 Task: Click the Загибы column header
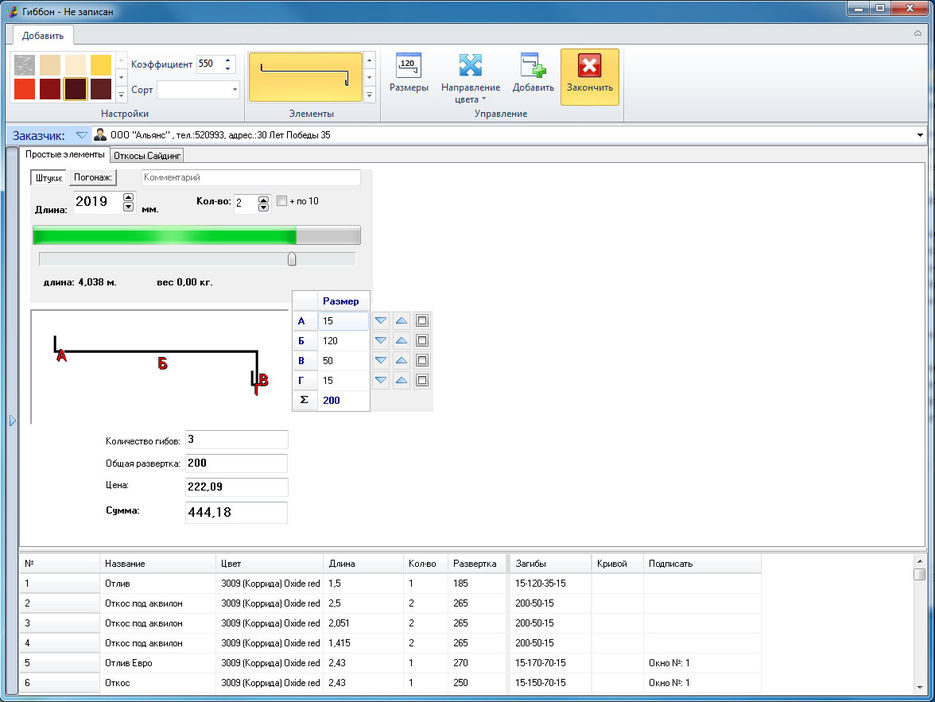coord(550,564)
